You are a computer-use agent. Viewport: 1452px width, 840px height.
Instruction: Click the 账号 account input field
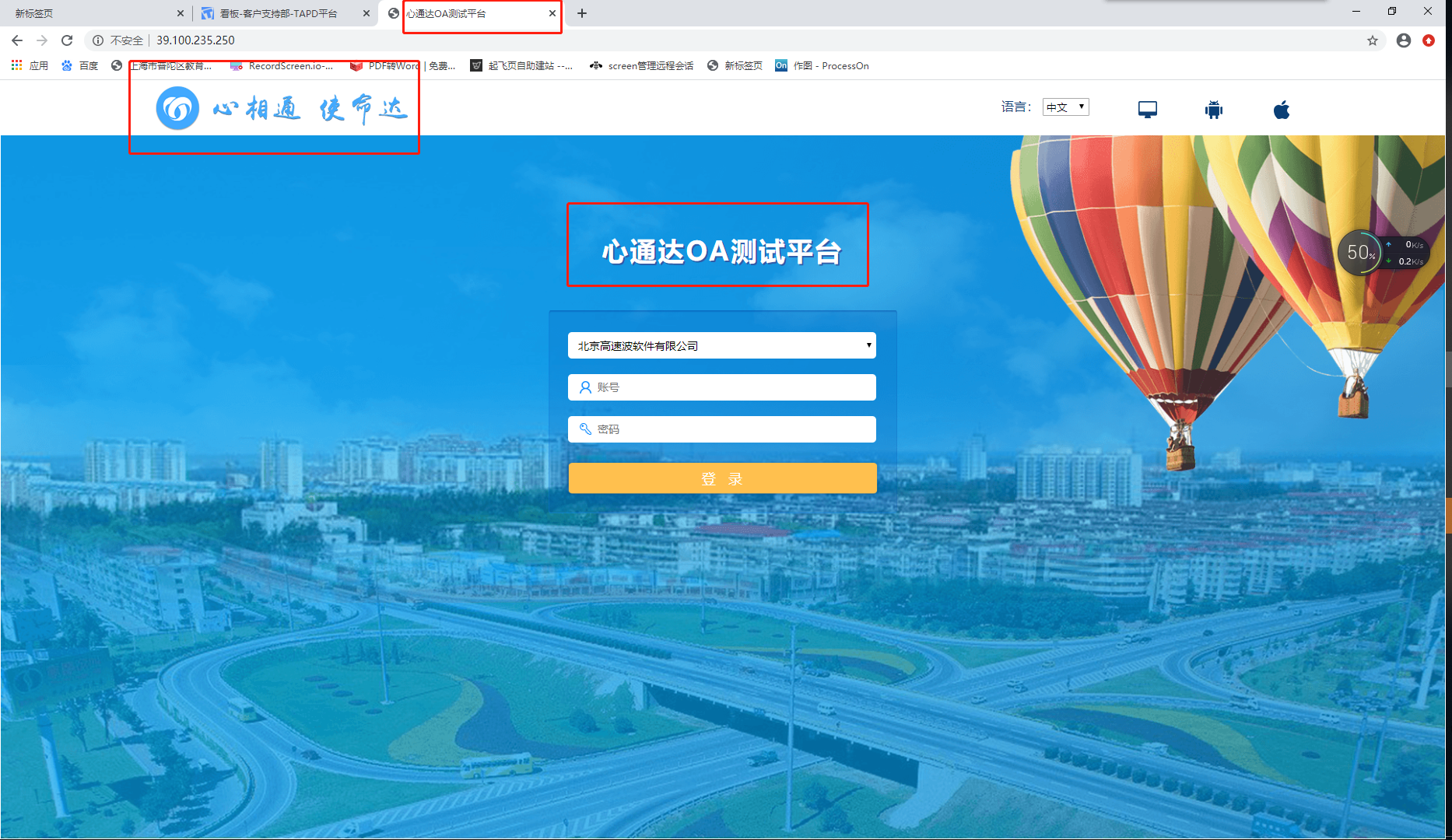[x=722, y=387]
